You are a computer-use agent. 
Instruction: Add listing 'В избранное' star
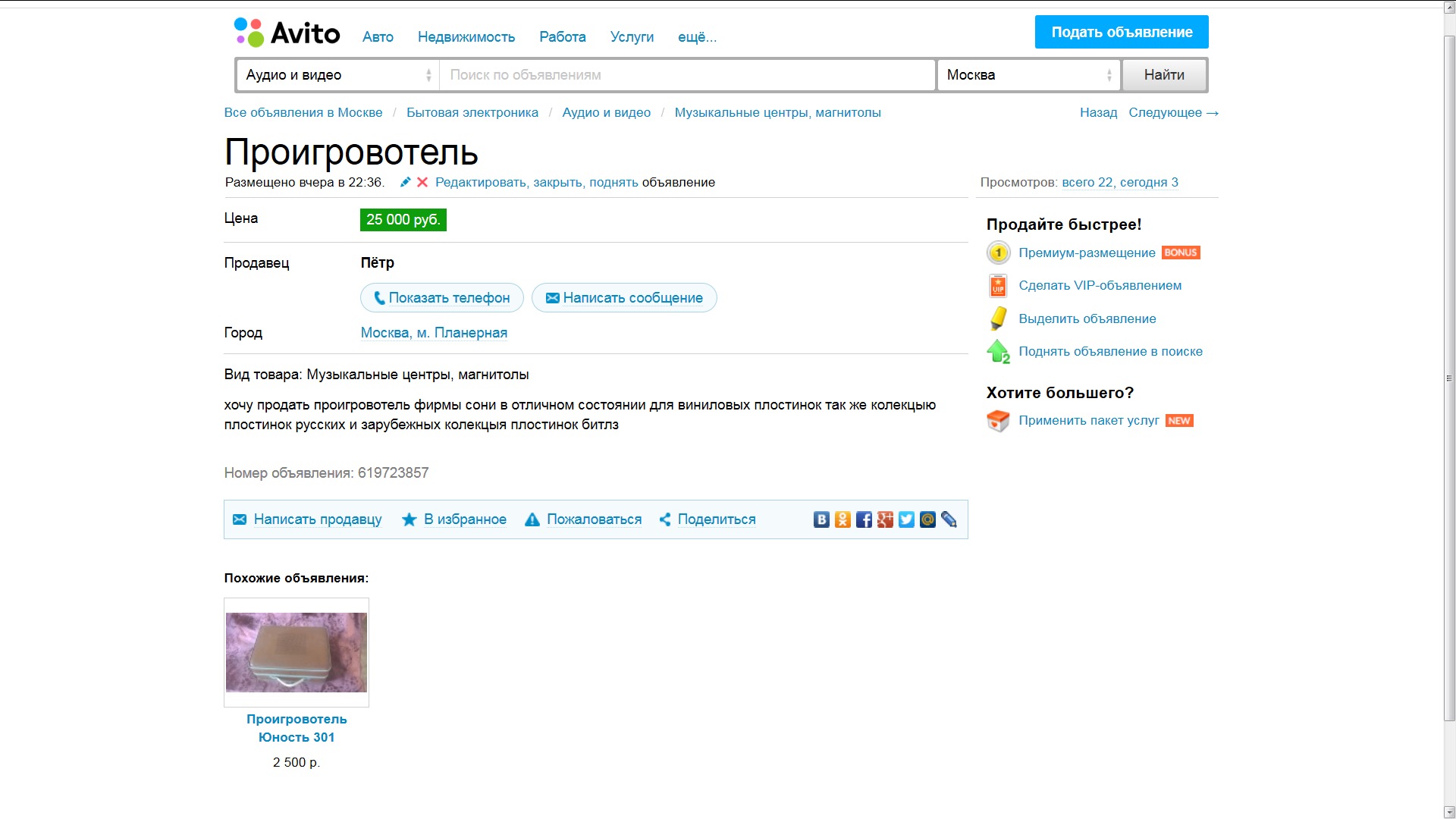(x=453, y=519)
